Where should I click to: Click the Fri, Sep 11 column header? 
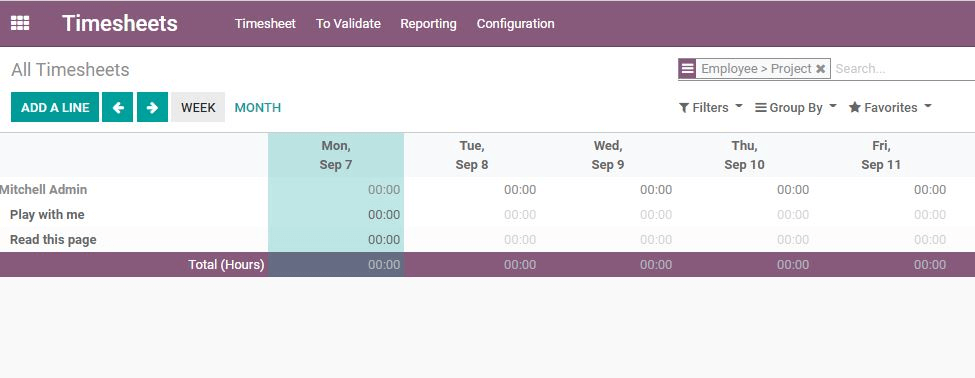(x=881, y=155)
